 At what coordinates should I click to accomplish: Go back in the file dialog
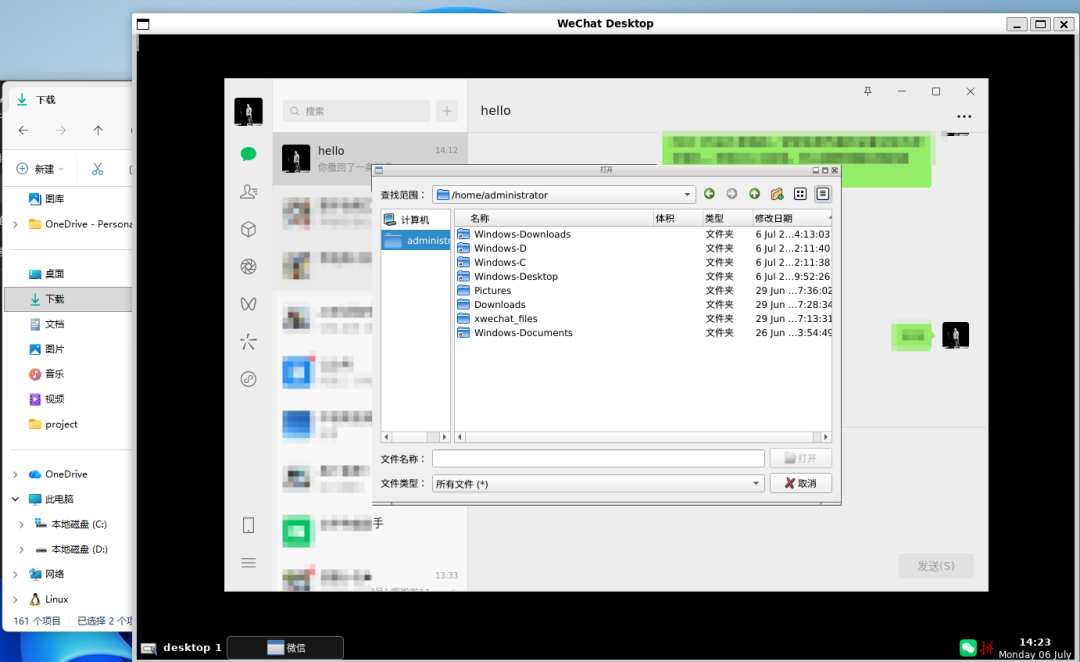click(709, 194)
